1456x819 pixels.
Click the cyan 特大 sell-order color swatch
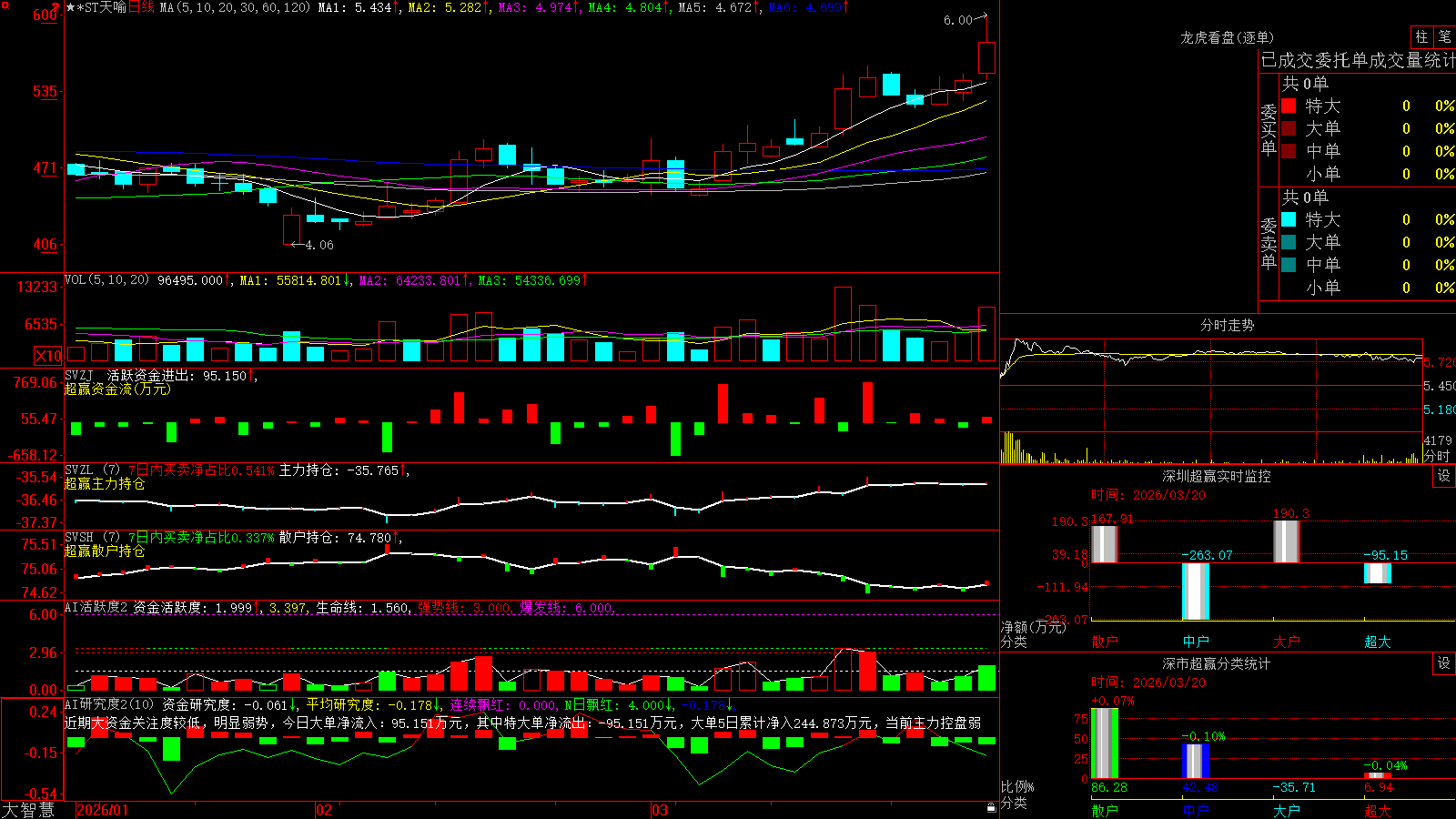(1289, 219)
